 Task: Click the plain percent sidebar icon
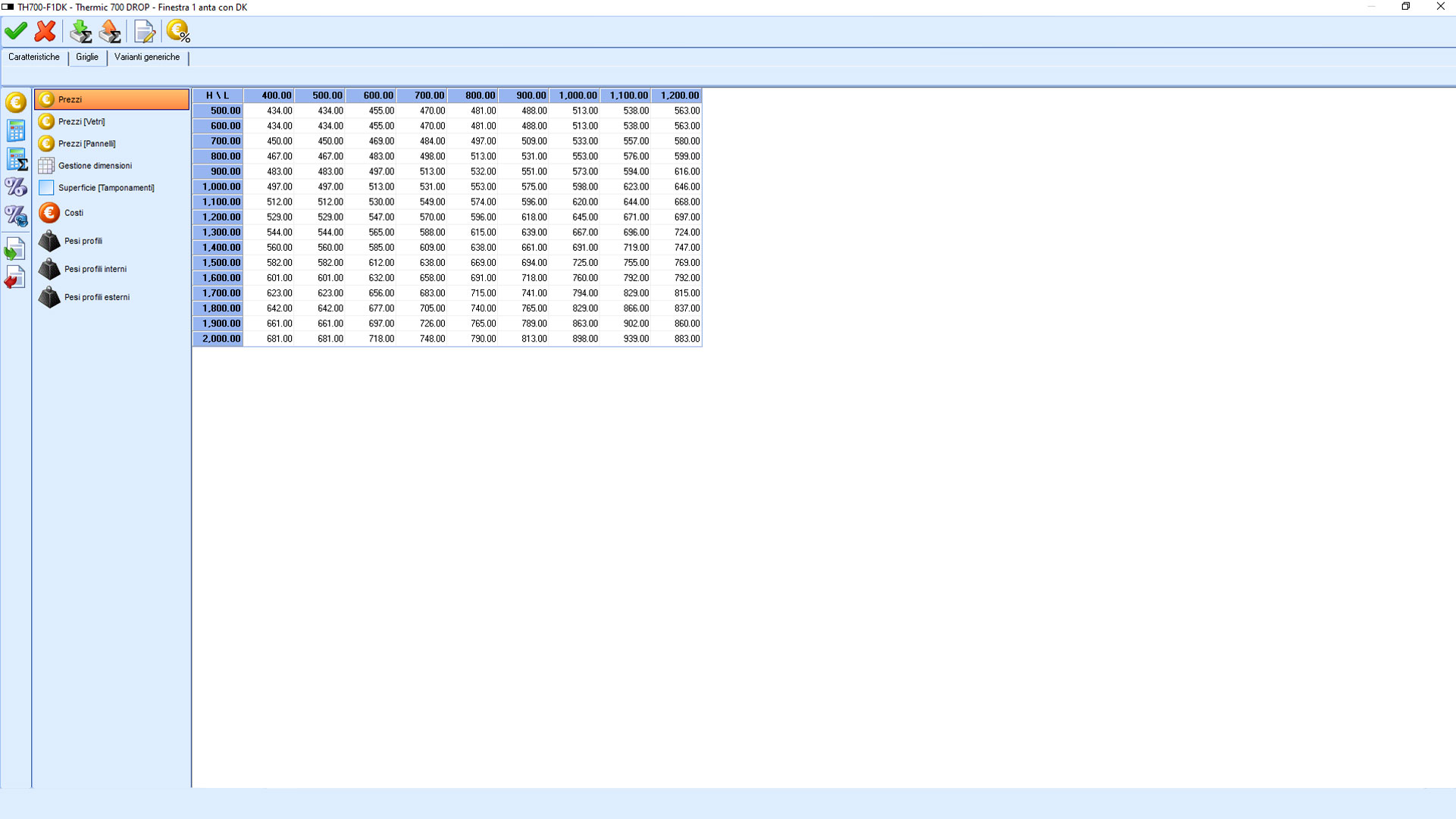pyautogui.click(x=16, y=186)
